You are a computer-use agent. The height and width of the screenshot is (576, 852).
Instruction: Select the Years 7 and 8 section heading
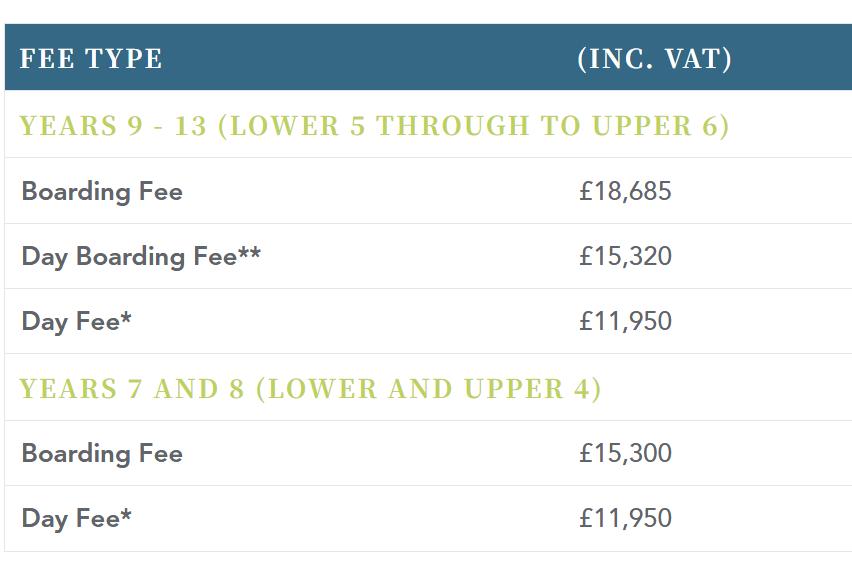click(310, 389)
